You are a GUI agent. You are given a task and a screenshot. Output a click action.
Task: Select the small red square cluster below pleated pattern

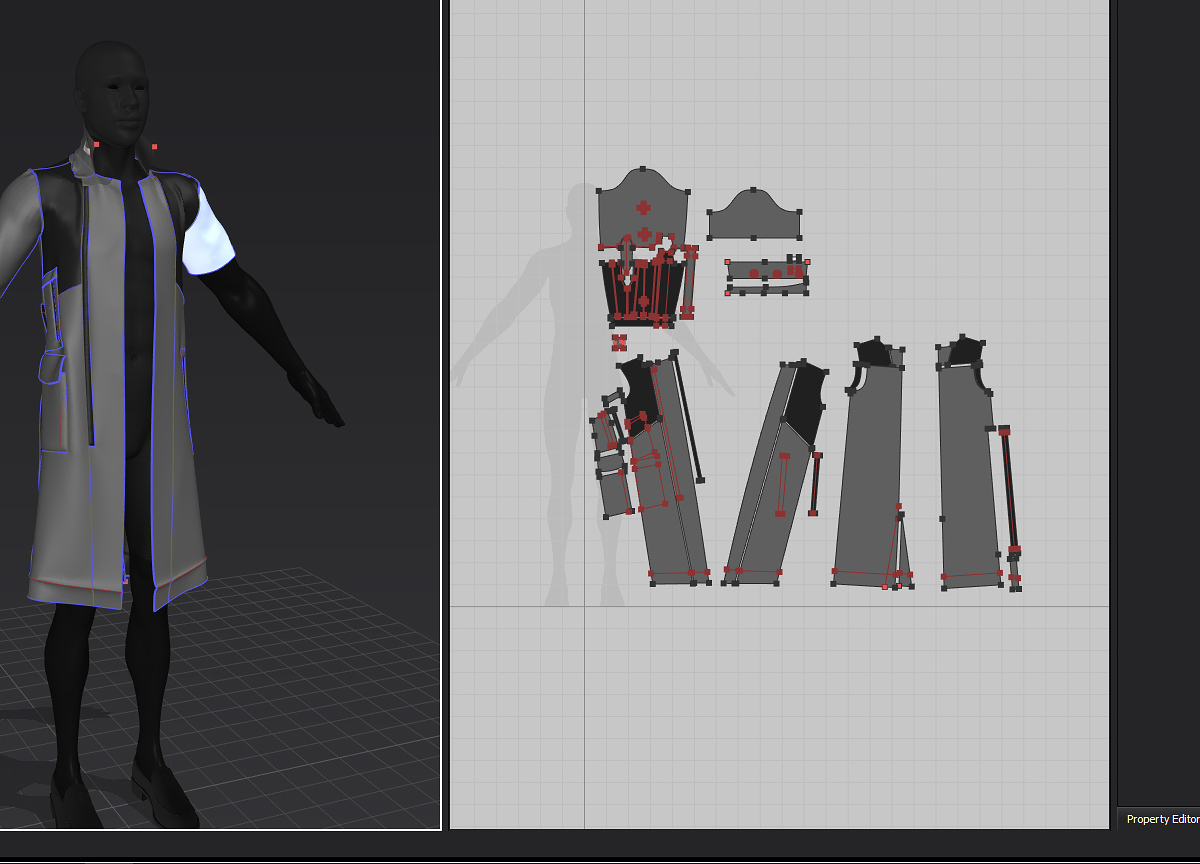pos(619,342)
